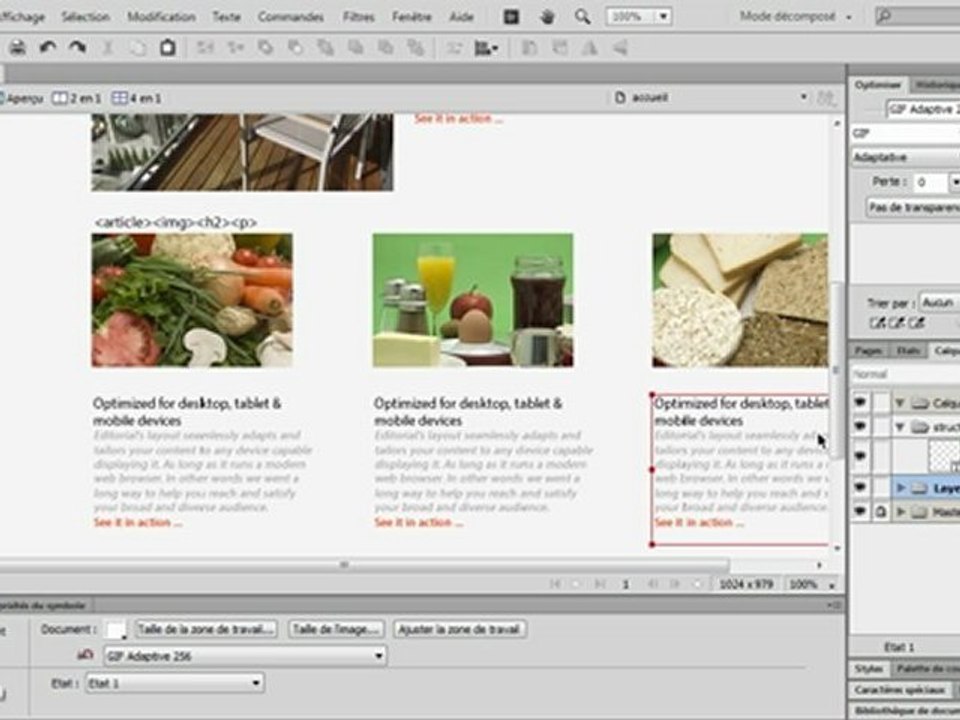Click Taille de l'image button
The height and width of the screenshot is (720, 960).
(336, 629)
